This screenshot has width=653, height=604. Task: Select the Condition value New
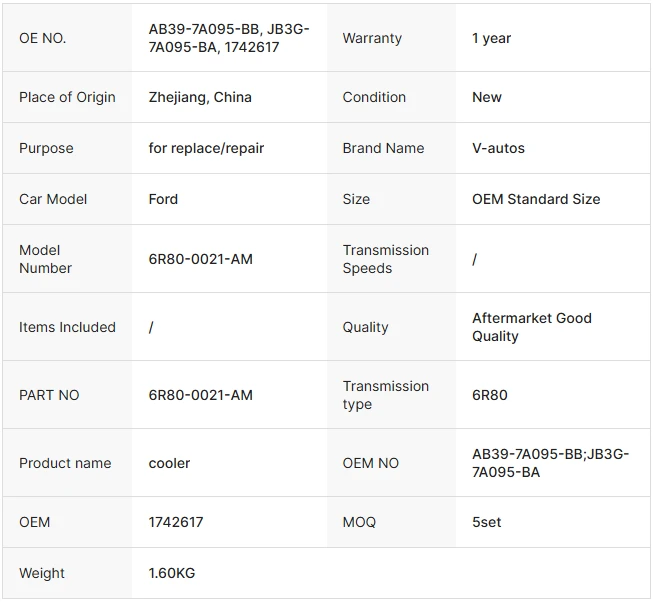tap(487, 97)
